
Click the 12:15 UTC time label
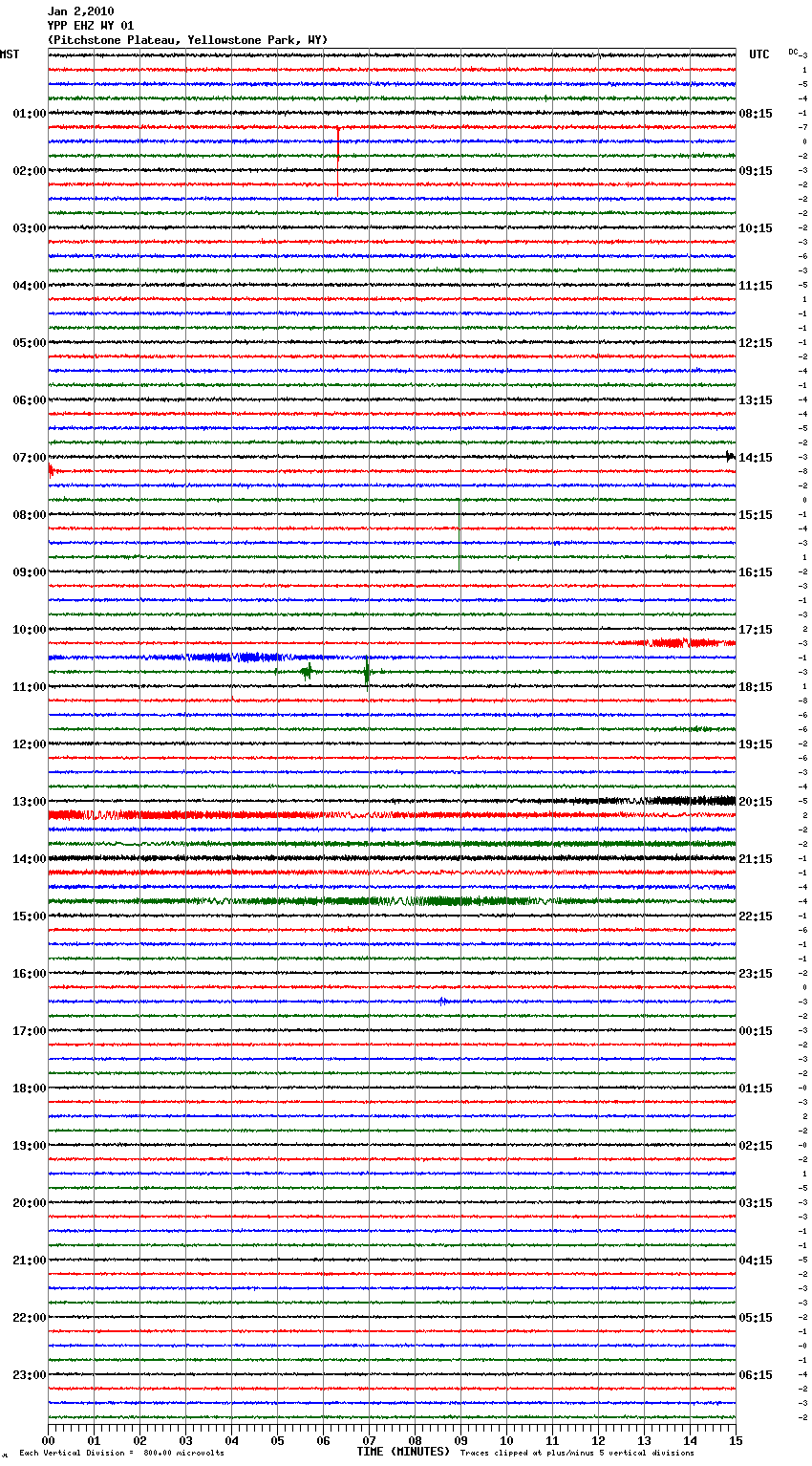pos(756,343)
